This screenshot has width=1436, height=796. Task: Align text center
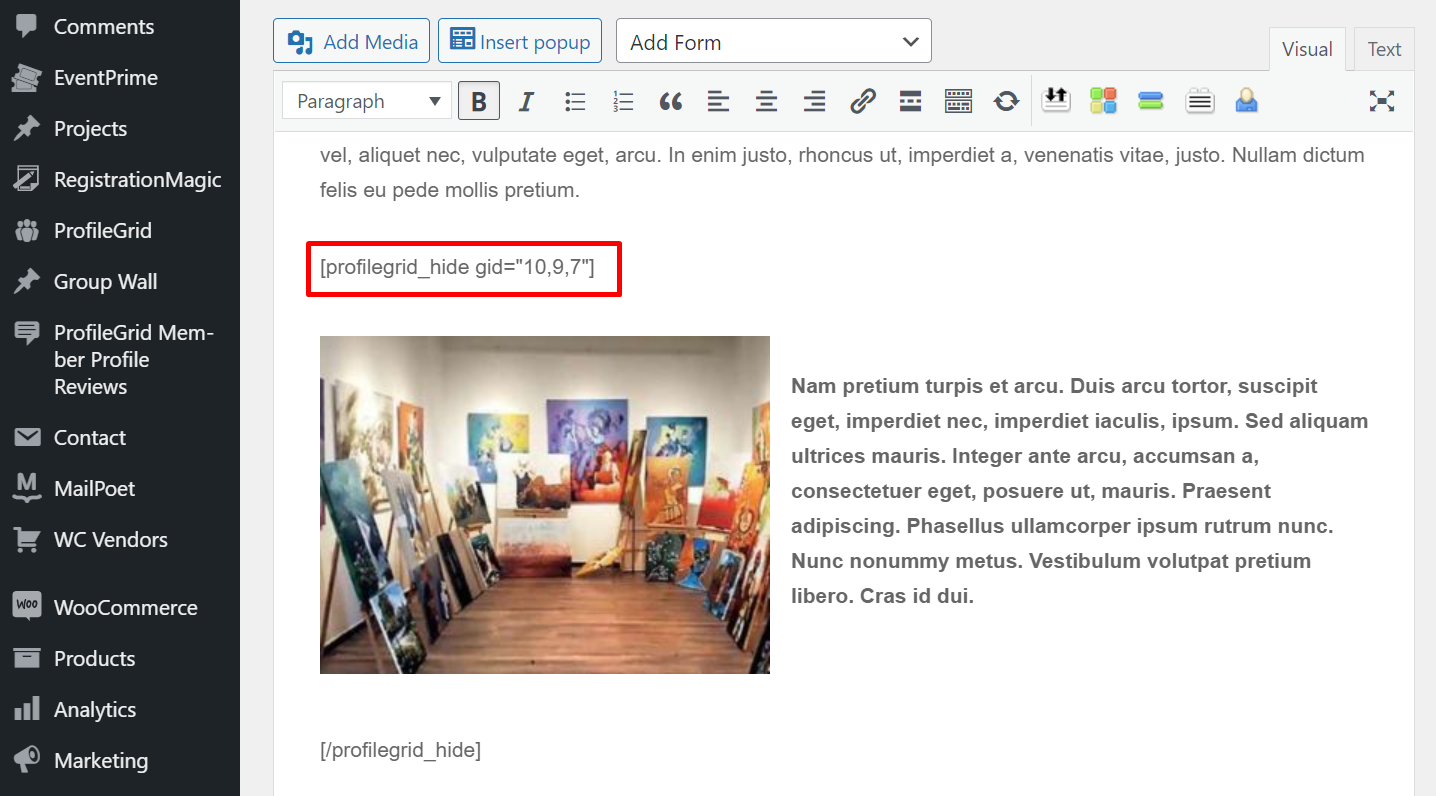point(766,101)
